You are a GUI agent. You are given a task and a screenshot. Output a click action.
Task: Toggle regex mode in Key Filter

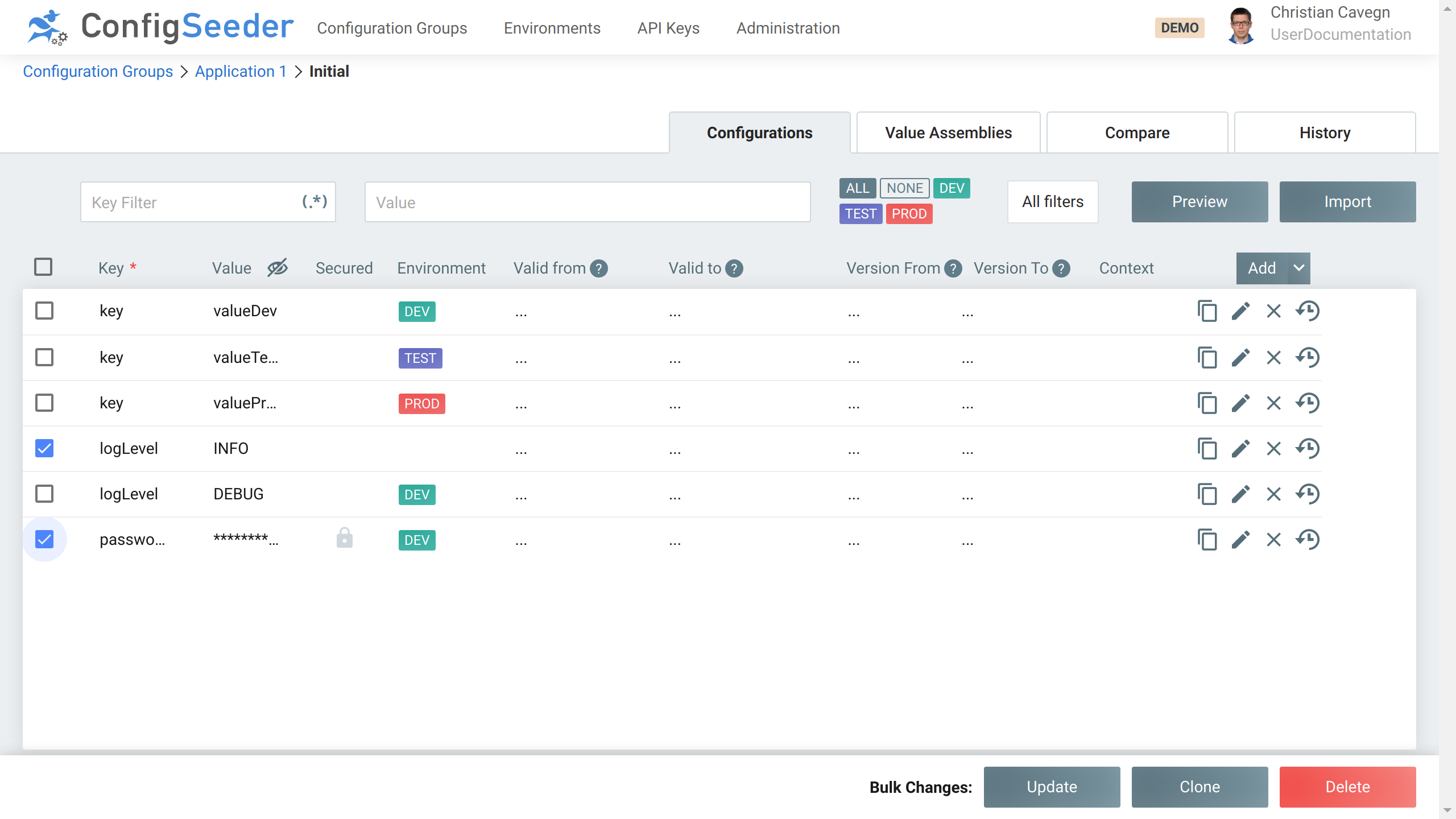click(x=315, y=201)
